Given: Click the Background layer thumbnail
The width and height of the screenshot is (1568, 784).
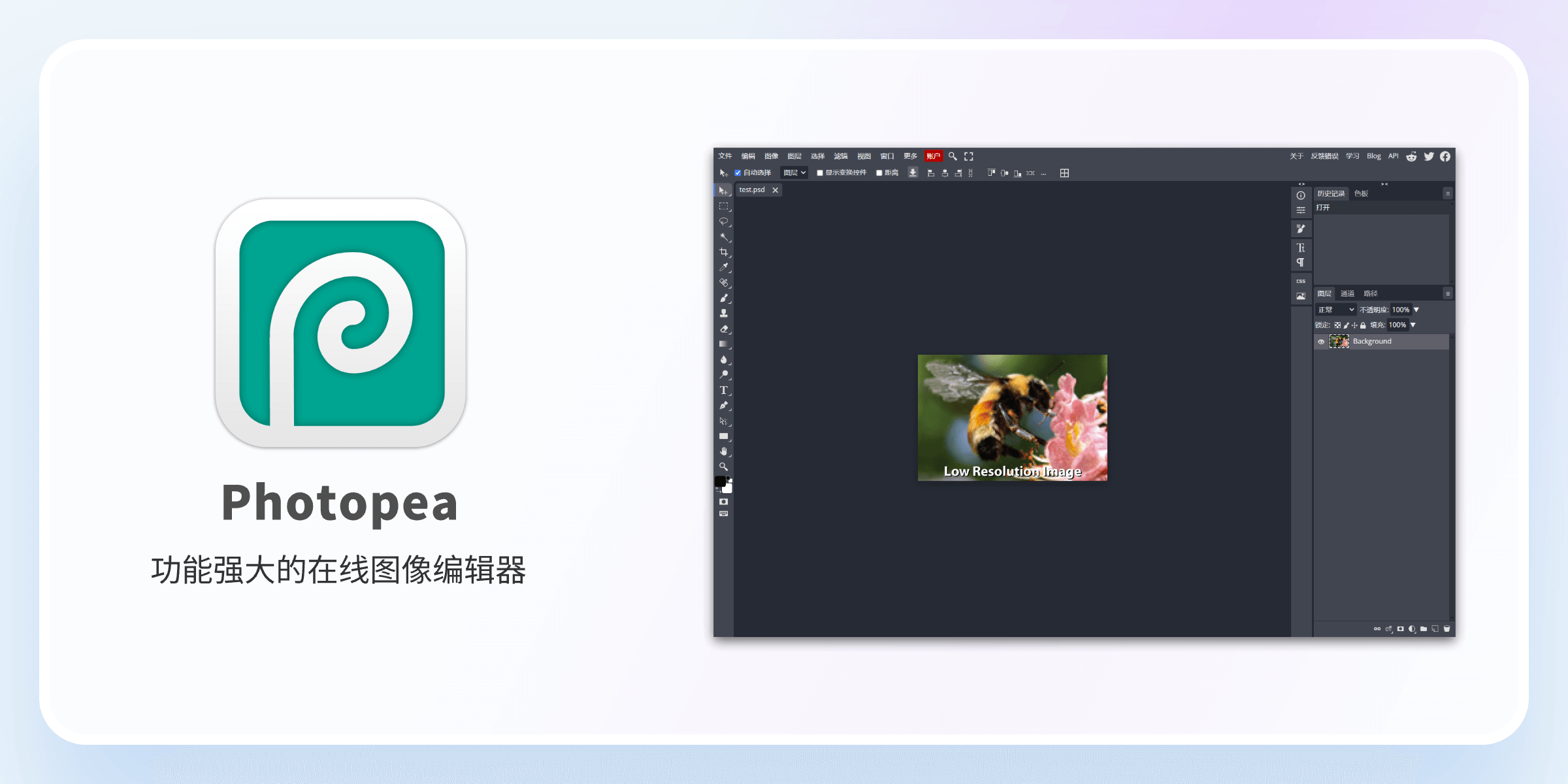Looking at the screenshot, I should pos(1339,342).
